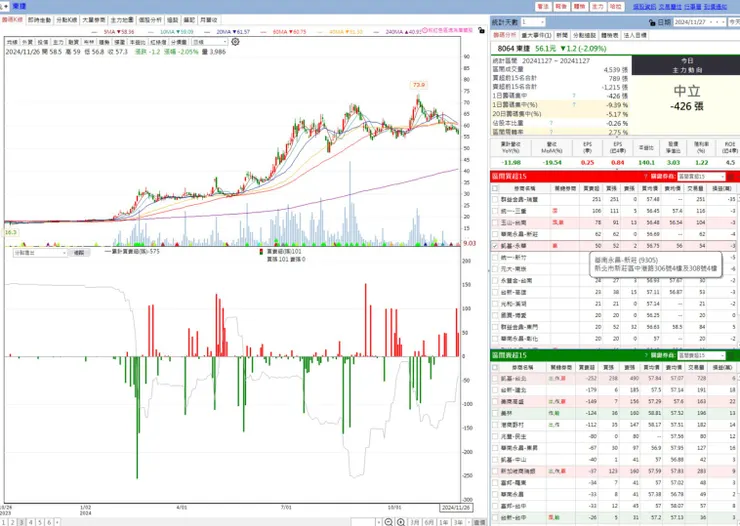Image resolution: width=740 pixels, height=526 pixels.
Task: Set chart range to 1年
Action: point(444,522)
